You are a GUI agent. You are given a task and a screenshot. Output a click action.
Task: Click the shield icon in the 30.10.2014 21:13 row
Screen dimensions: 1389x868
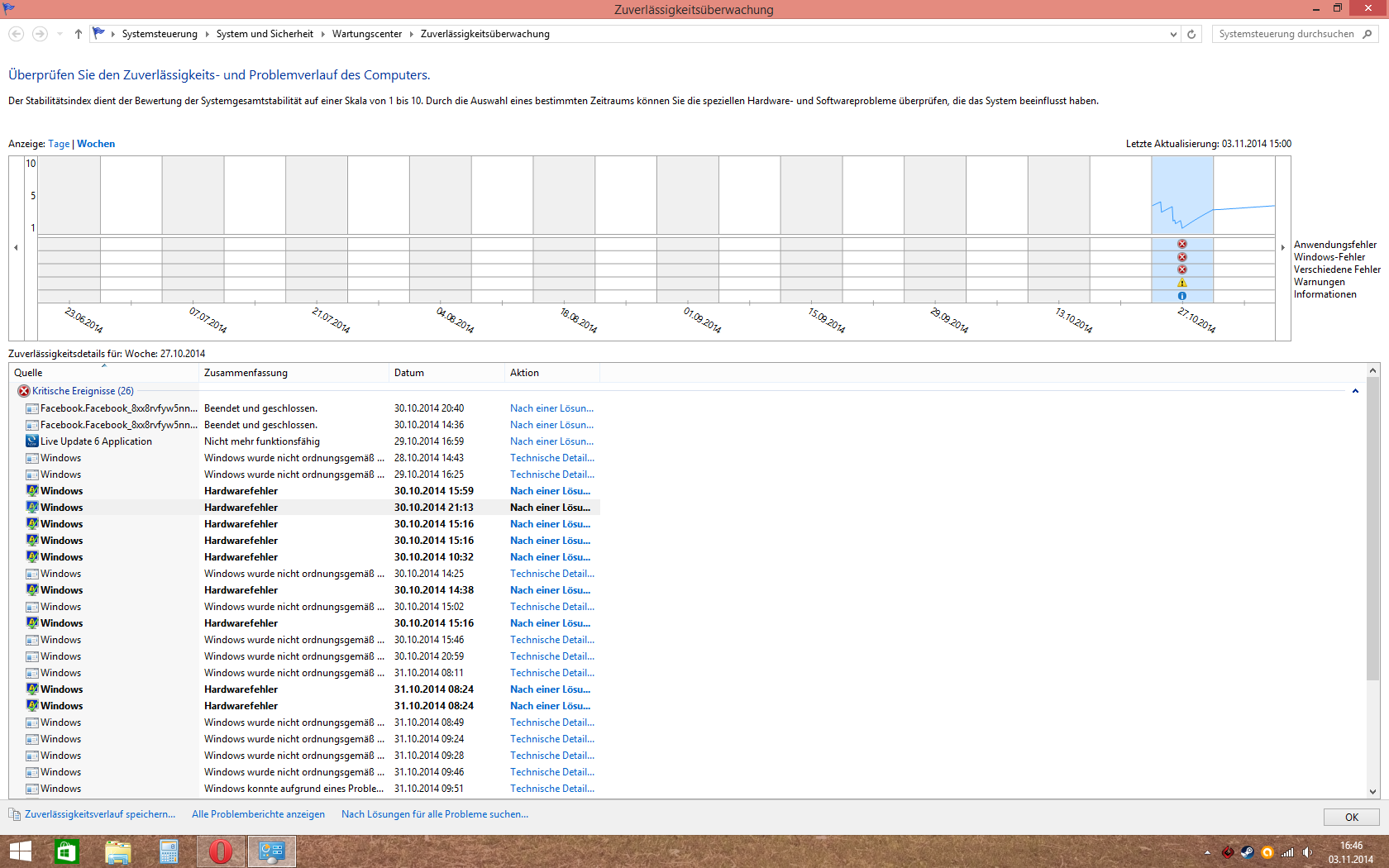coord(32,508)
